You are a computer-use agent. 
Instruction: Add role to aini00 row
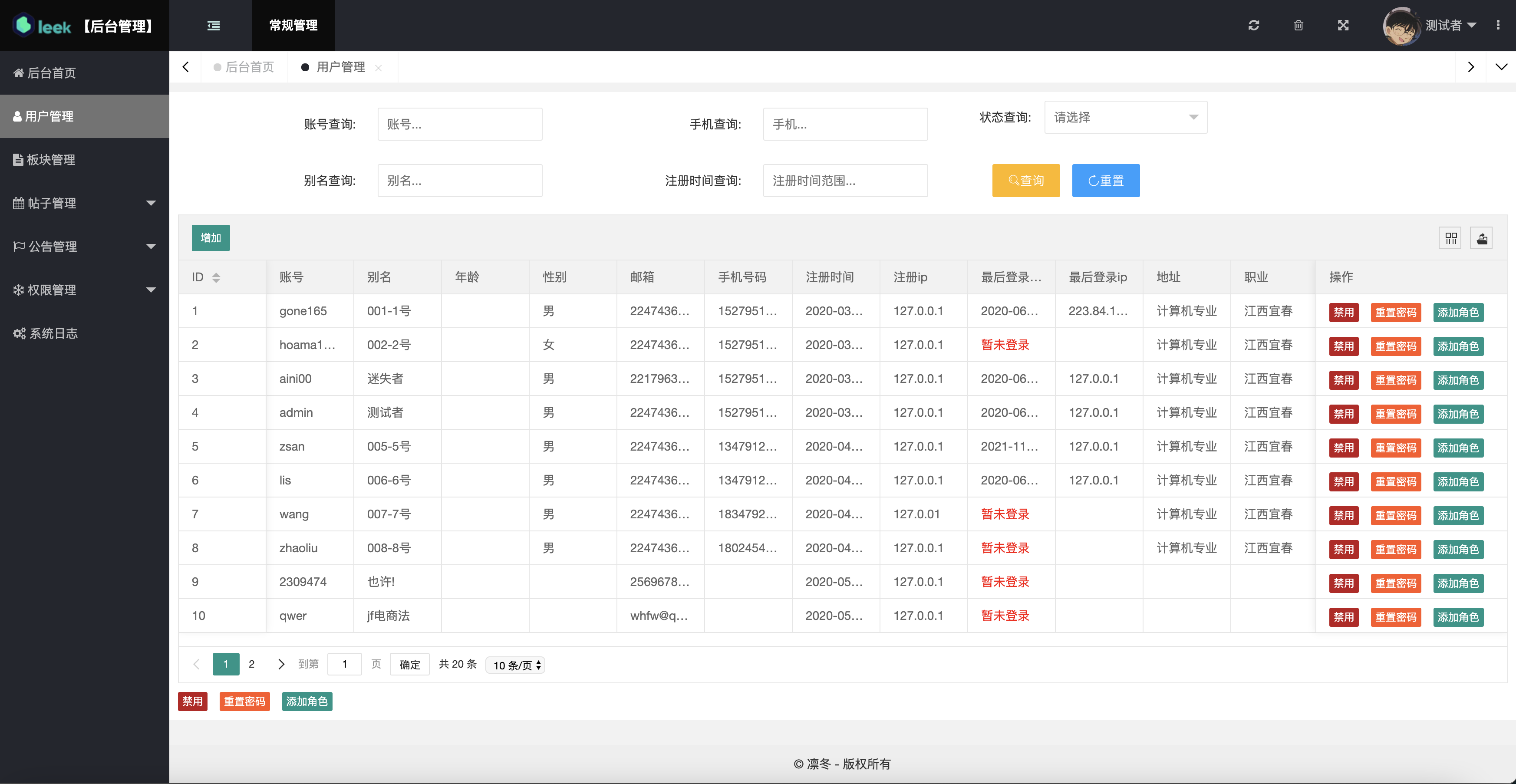[x=1458, y=380]
